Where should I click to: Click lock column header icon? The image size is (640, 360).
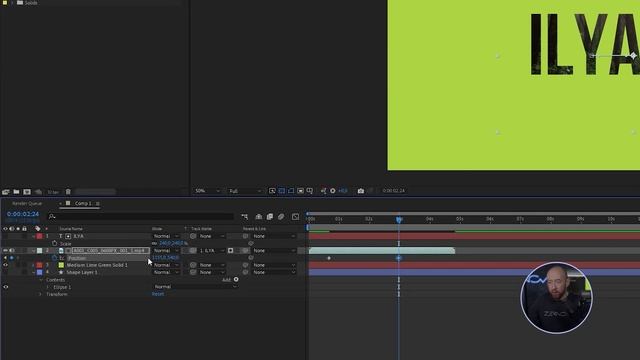pyautogui.click(x=24, y=229)
